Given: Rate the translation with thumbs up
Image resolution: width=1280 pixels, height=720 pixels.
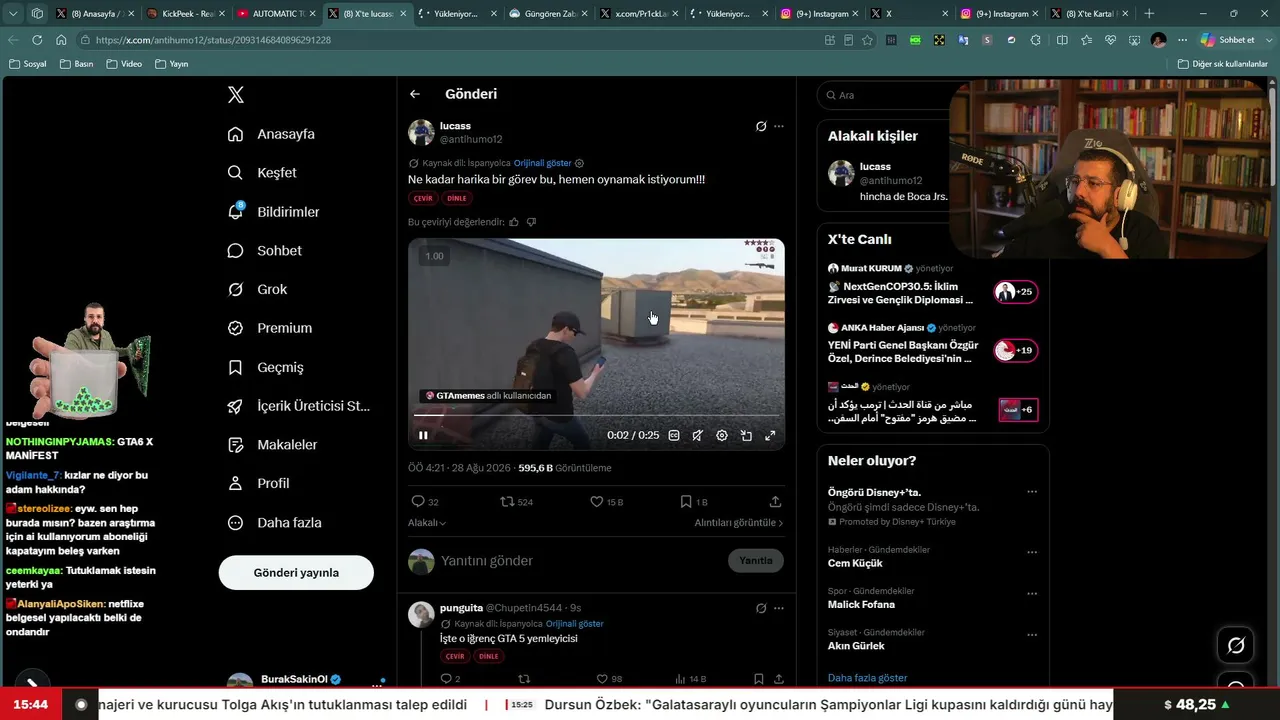Looking at the screenshot, I should coord(514,222).
